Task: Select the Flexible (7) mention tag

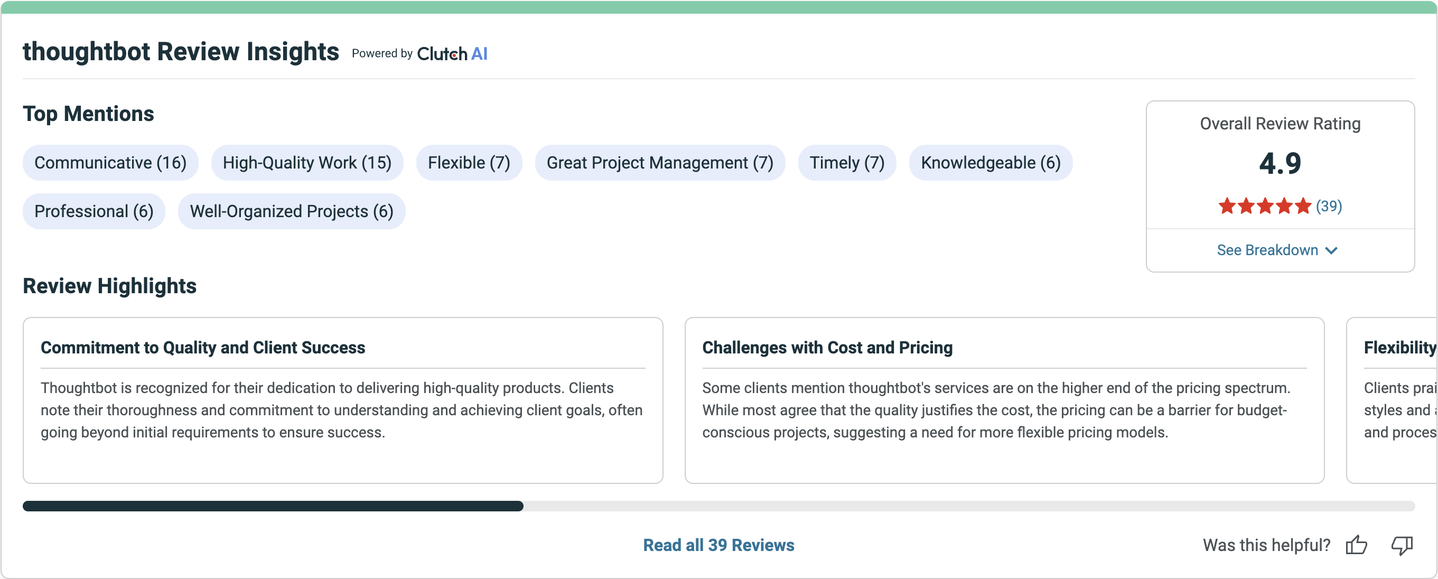Action: coord(469,163)
